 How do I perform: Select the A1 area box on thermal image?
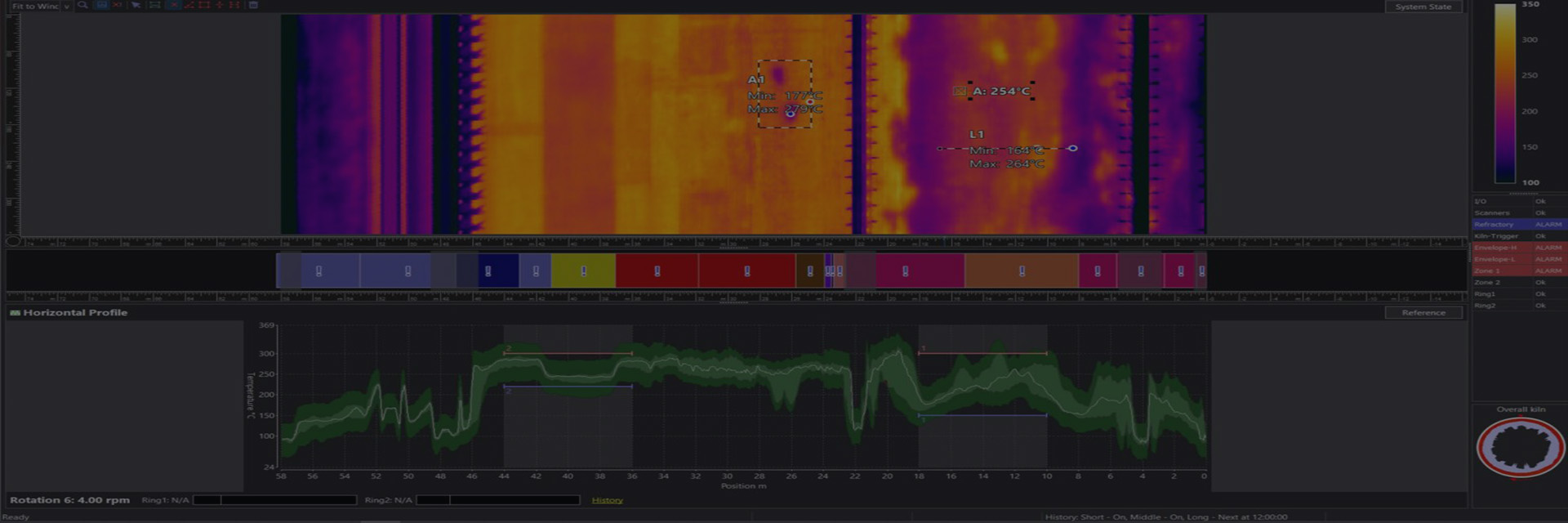click(784, 93)
